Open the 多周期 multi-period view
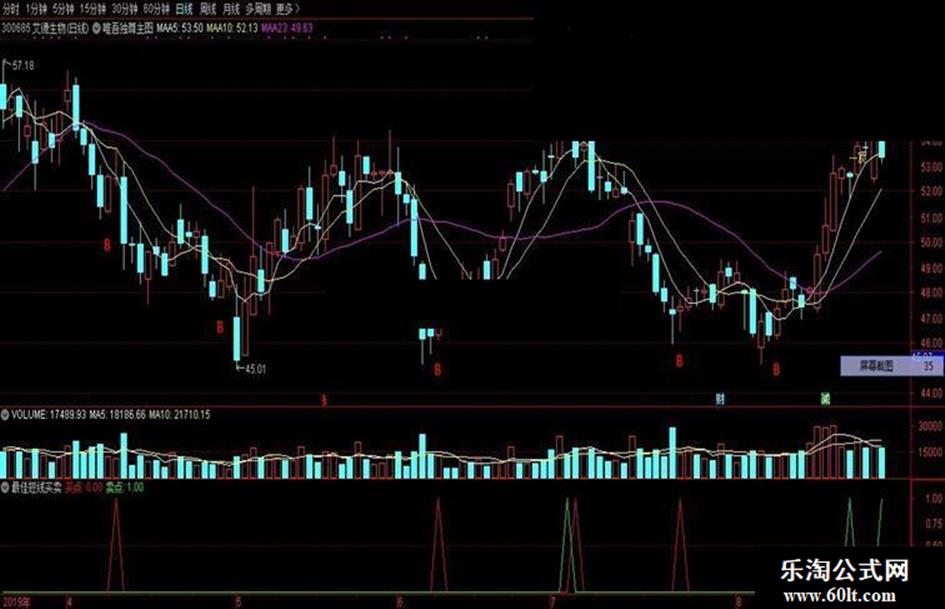Viewport: 945px width, 609px height. [x=259, y=9]
